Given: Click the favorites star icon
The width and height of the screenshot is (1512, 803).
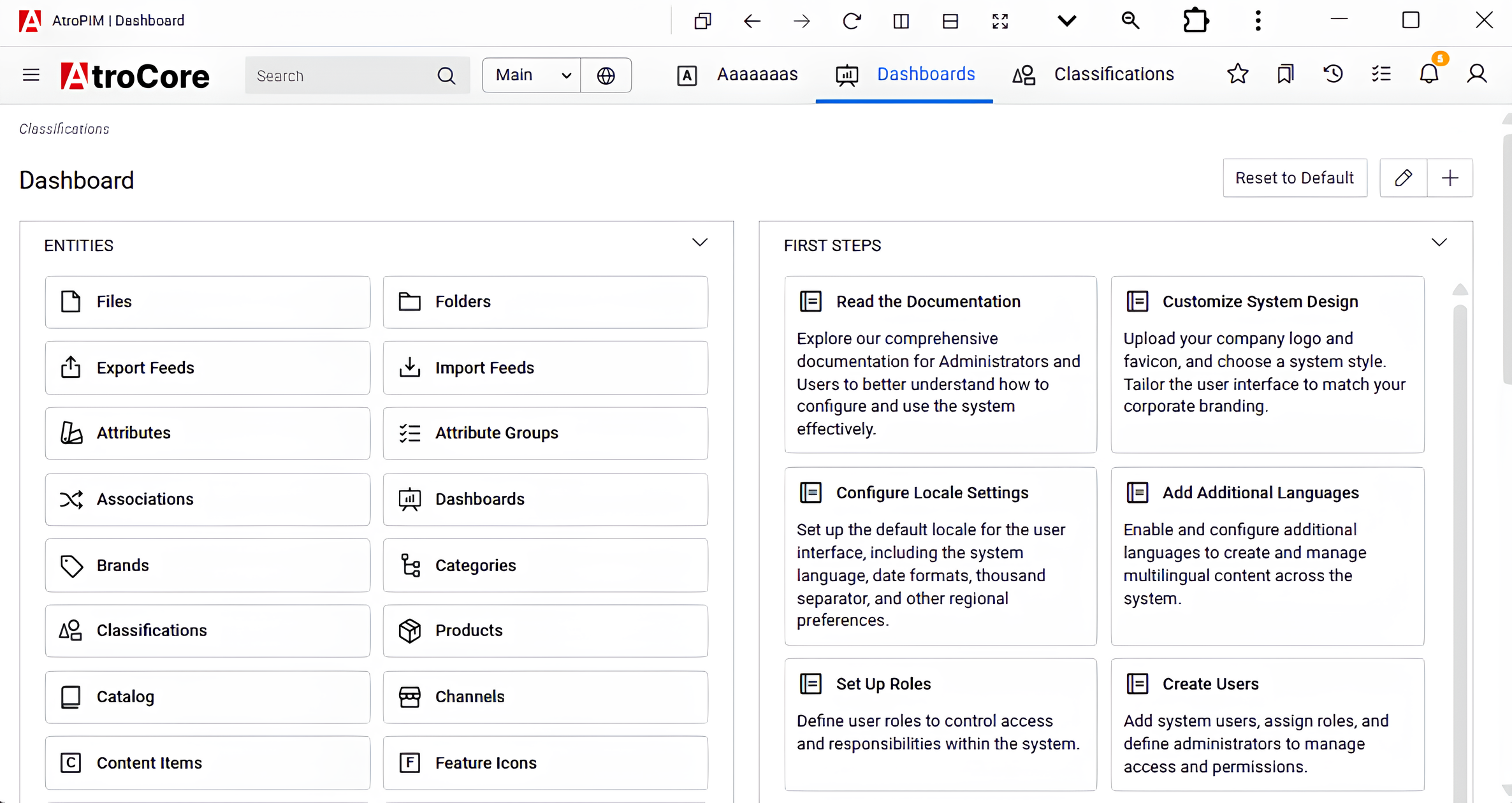Looking at the screenshot, I should [1237, 74].
